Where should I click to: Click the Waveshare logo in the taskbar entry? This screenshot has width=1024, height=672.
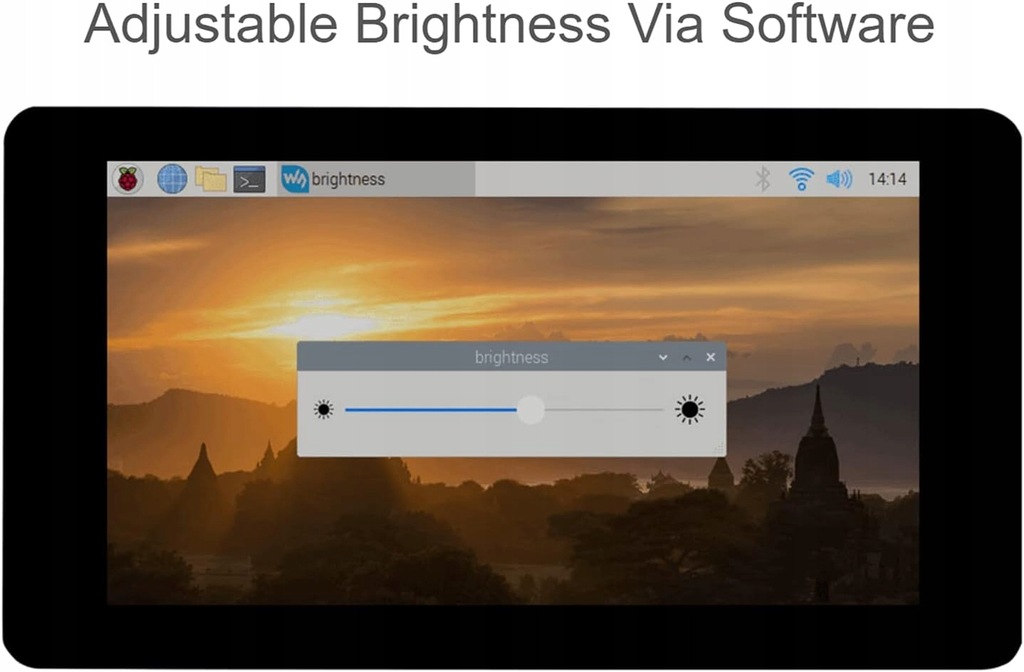[x=295, y=178]
